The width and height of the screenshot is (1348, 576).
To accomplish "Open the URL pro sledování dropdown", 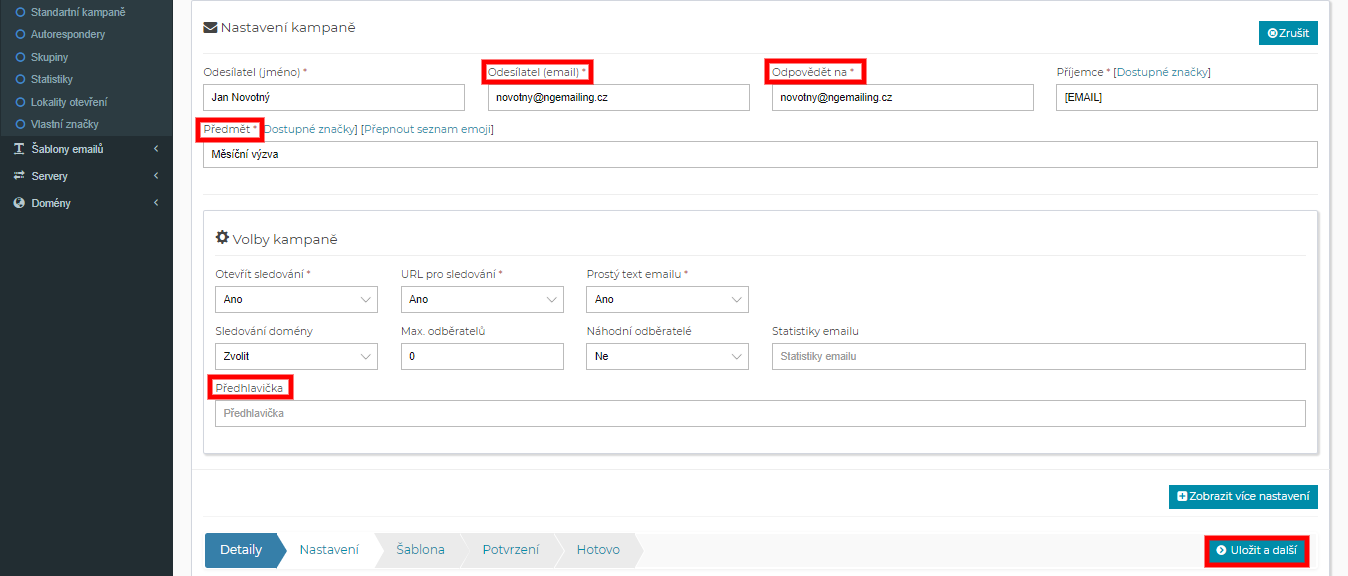I will pos(481,299).
